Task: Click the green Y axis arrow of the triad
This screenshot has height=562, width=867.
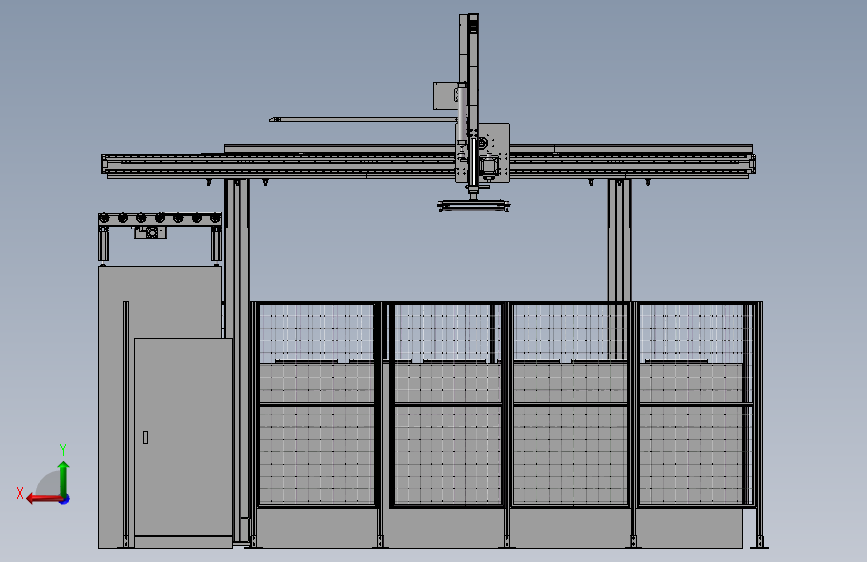Action: (x=64, y=478)
